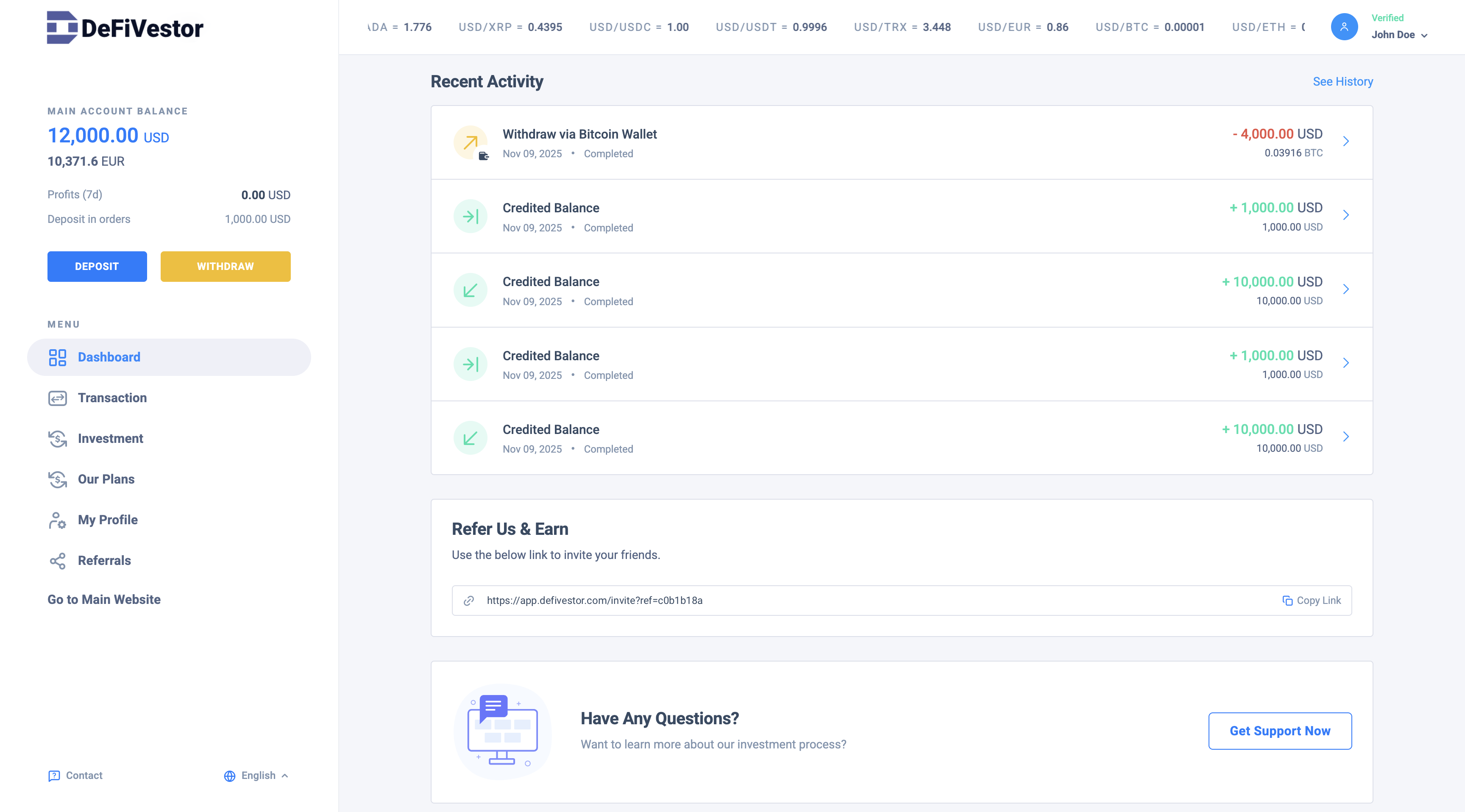The width and height of the screenshot is (1465, 812).
Task: Click the Bitcoin withdraw arrow icon
Action: coord(471,142)
